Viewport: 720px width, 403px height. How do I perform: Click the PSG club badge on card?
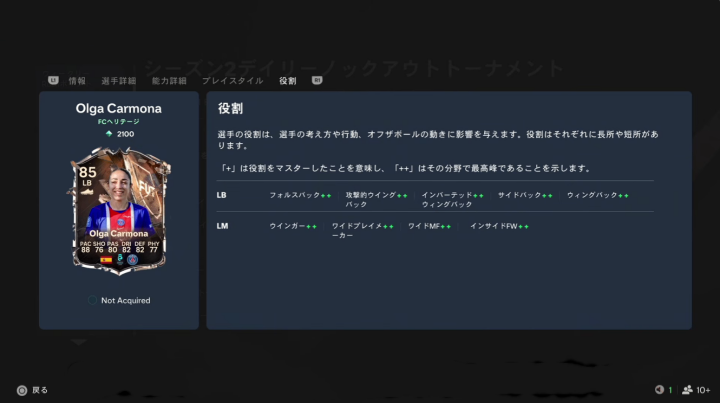click(132, 260)
